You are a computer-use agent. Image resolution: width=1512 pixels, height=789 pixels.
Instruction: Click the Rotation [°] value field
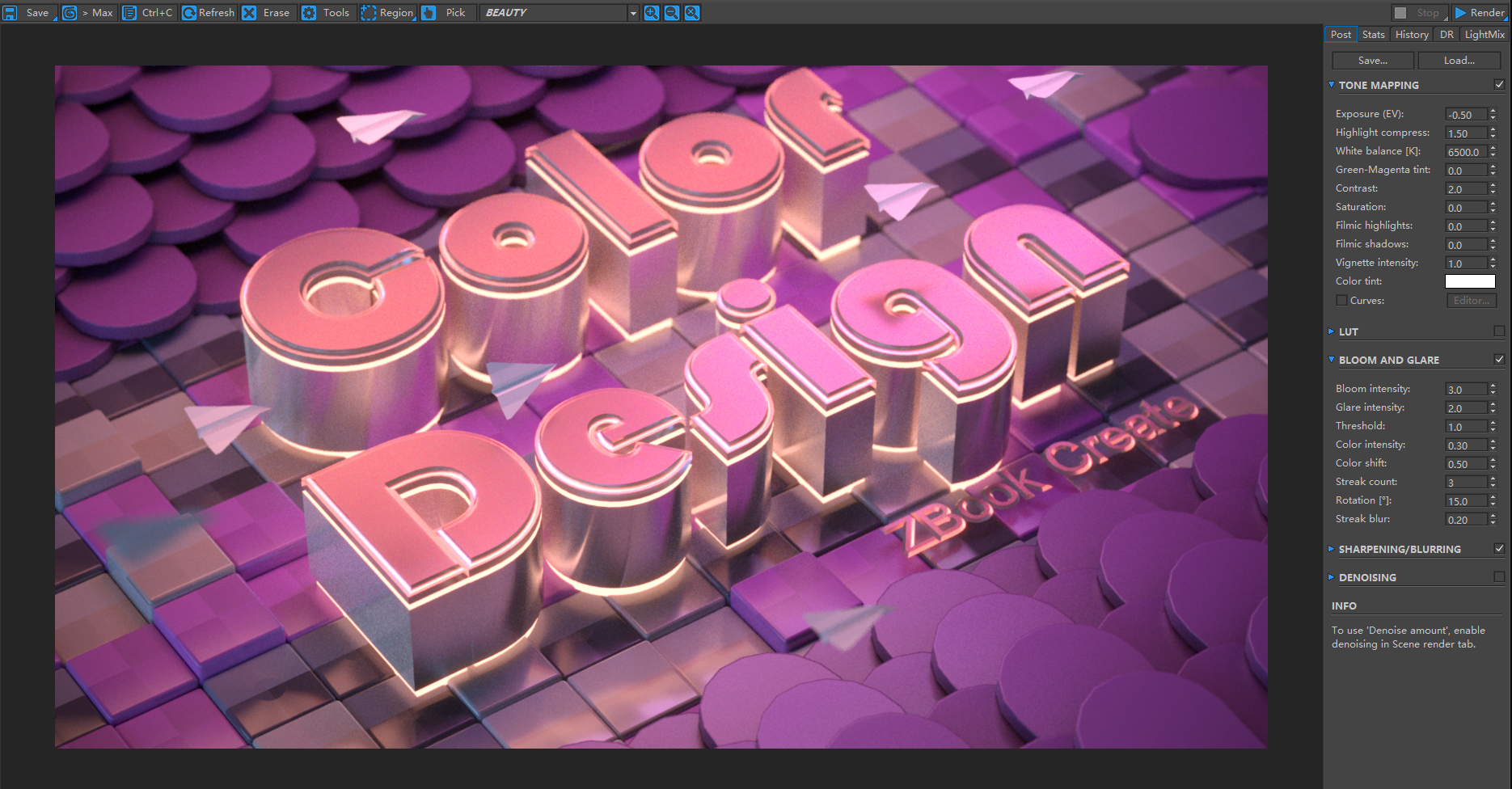pyautogui.click(x=1466, y=501)
